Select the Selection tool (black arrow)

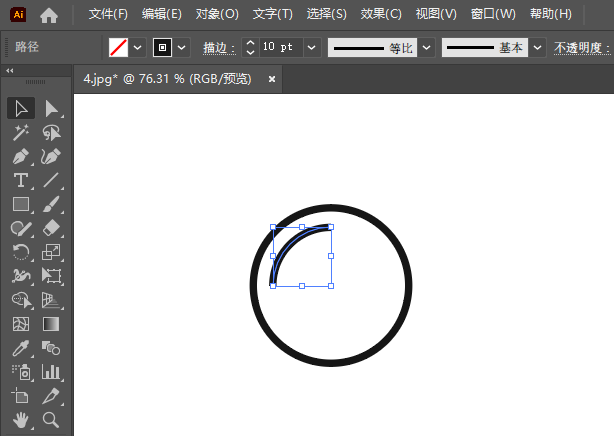pos(21,109)
